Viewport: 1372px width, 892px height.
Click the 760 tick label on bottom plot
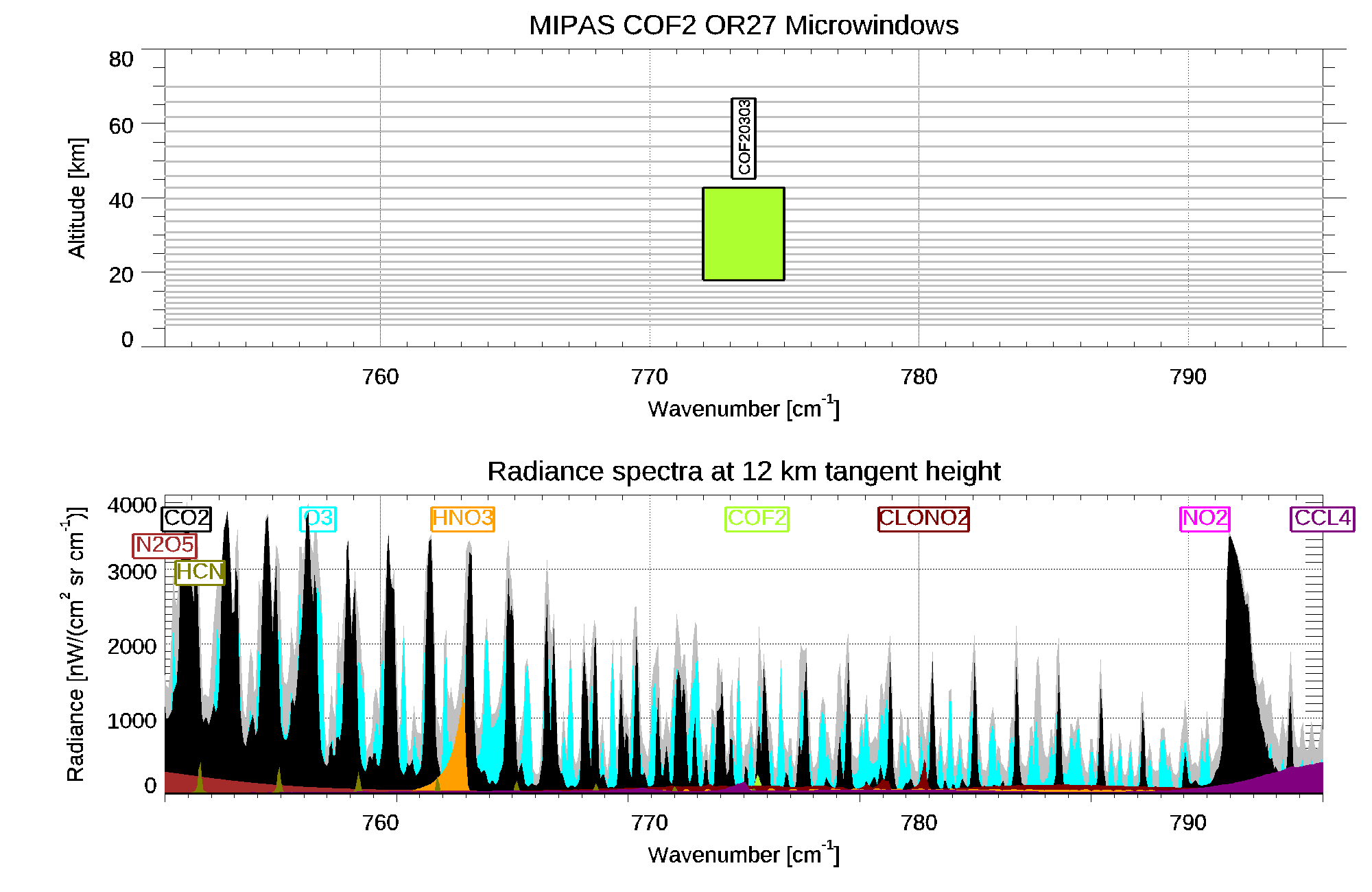pos(380,823)
